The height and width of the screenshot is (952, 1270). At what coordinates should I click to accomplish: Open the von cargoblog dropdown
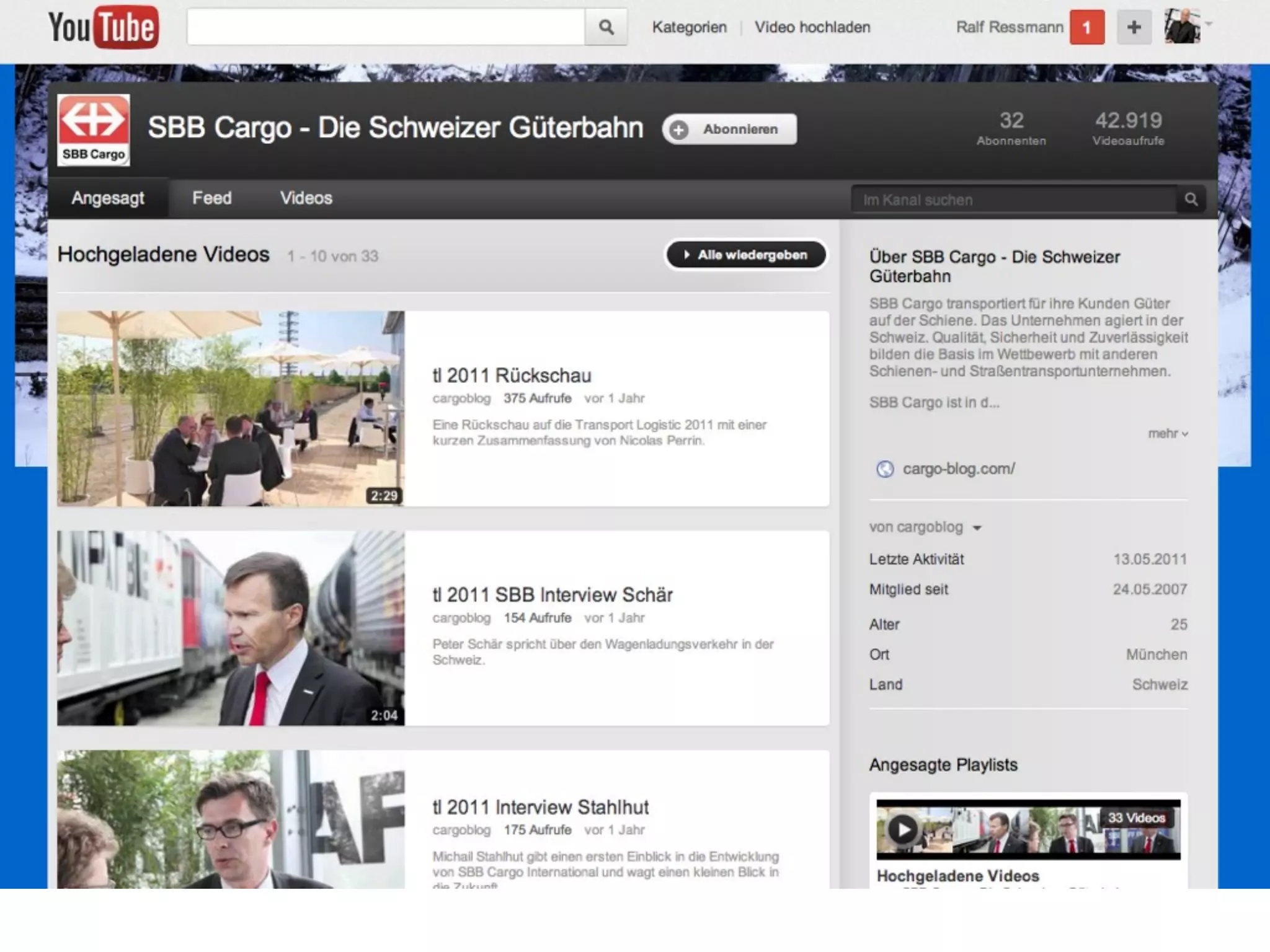[x=925, y=527]
